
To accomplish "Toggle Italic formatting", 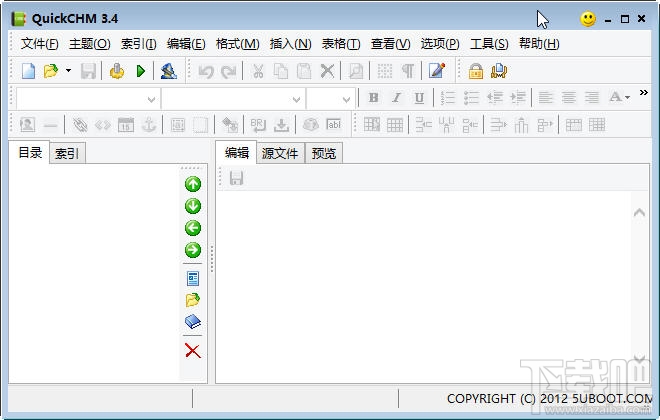I will coord(396,98).
